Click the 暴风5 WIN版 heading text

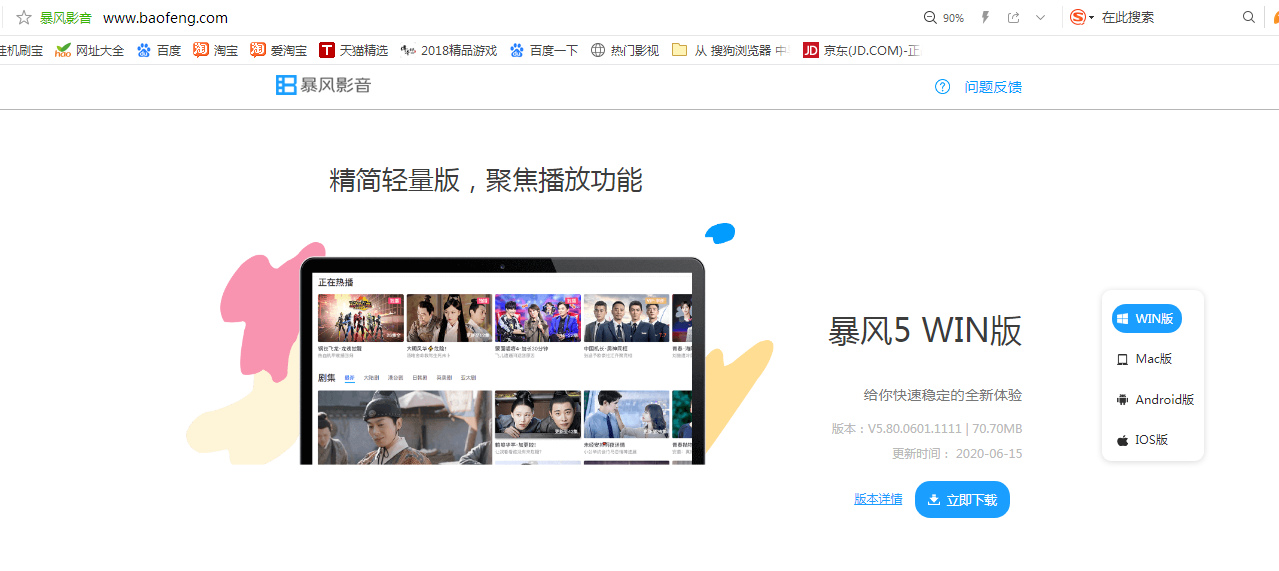coord(925,331)
